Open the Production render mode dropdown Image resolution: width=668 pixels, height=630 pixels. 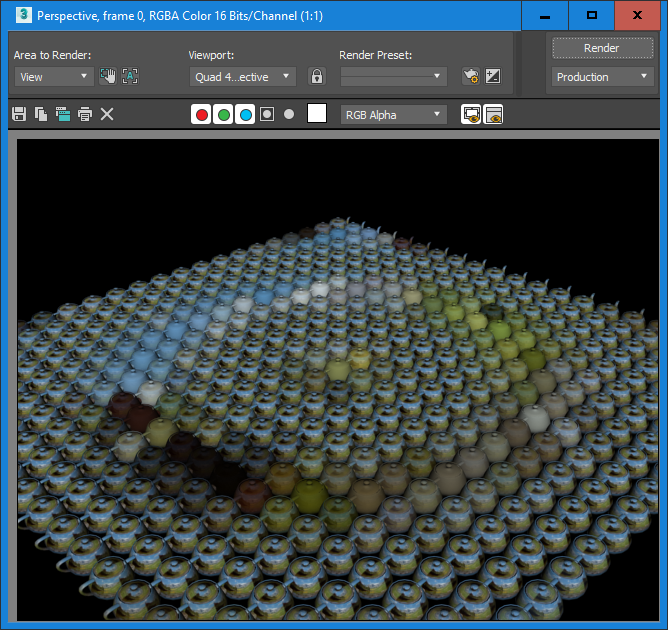[x=602, y=77]
